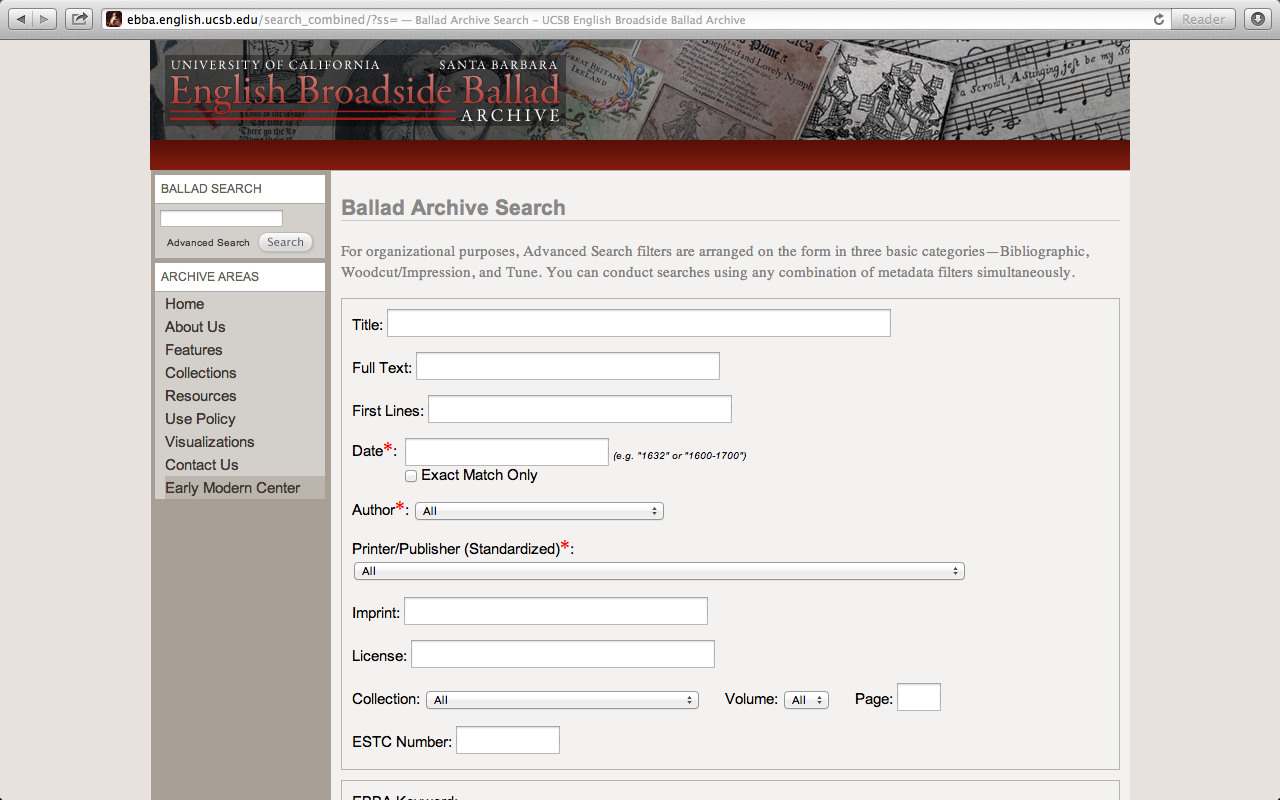1280x800 pixels.
Task: Visit the Early Modern Center link
Action: point(233,488)
